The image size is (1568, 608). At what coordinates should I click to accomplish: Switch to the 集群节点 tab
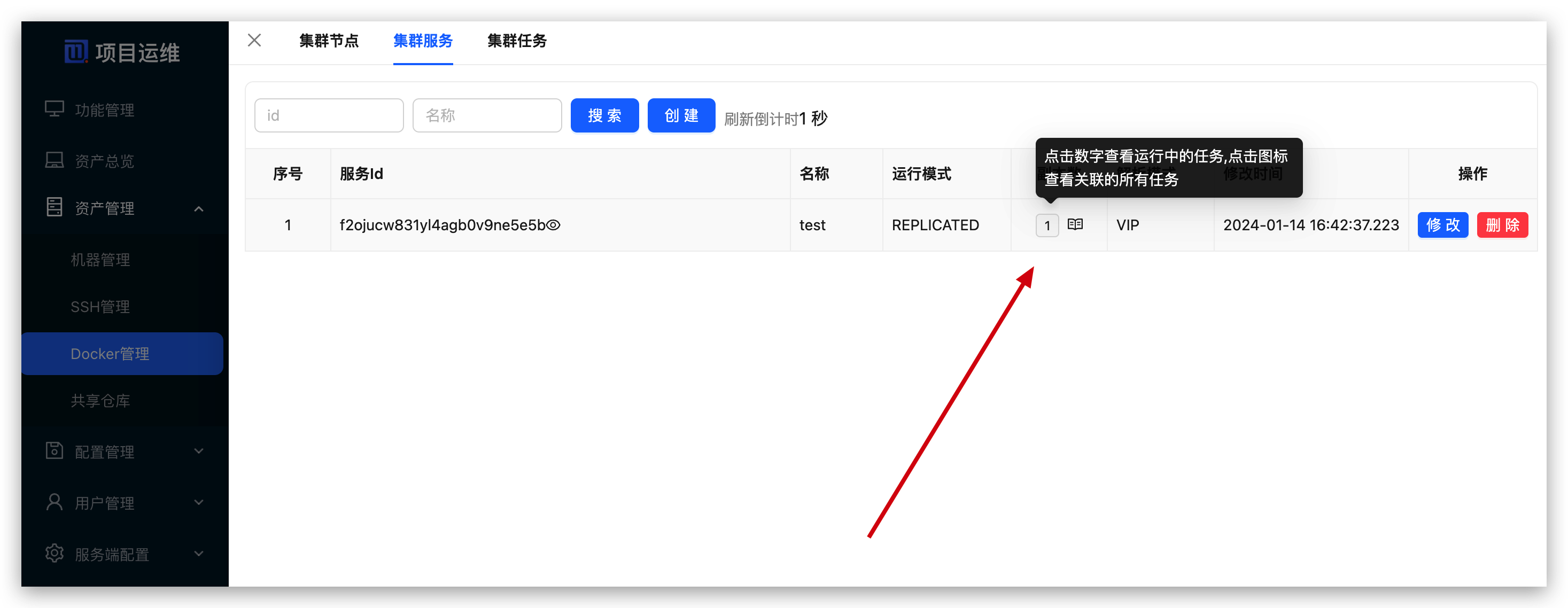(x=329, y=41)
